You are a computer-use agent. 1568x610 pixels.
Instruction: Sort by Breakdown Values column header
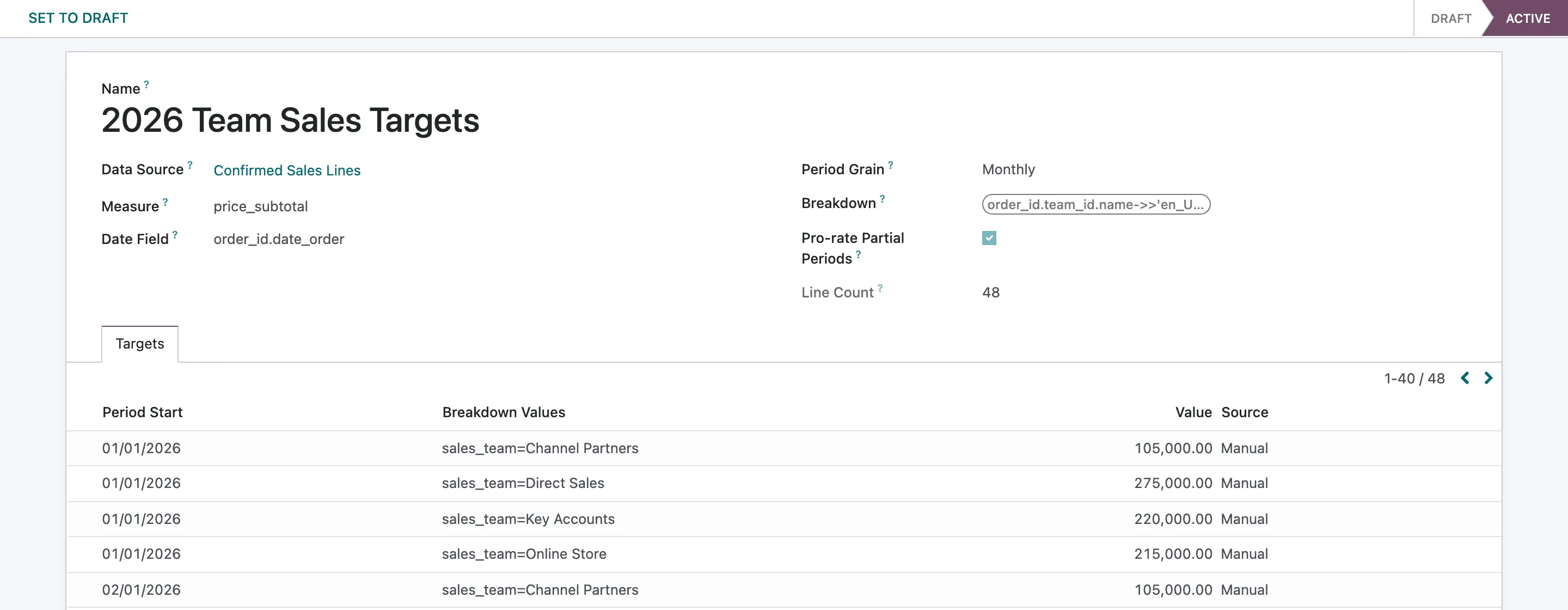[504, 412]
